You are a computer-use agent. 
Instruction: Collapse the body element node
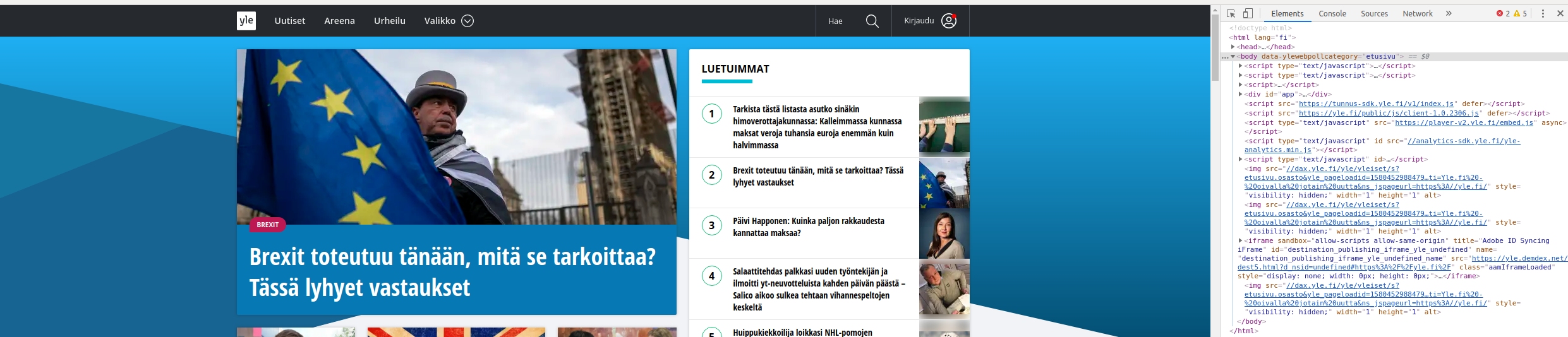[x=1233, y=56]
